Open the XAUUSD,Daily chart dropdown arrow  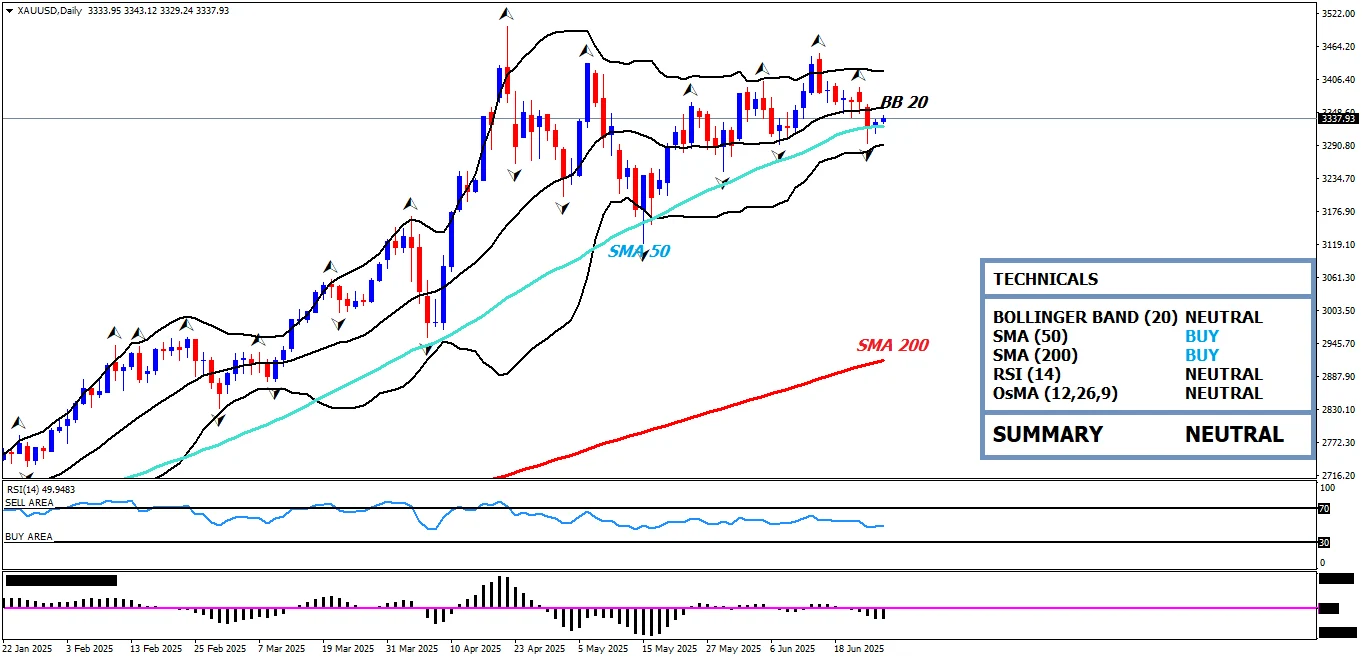[x=9, y=10]
